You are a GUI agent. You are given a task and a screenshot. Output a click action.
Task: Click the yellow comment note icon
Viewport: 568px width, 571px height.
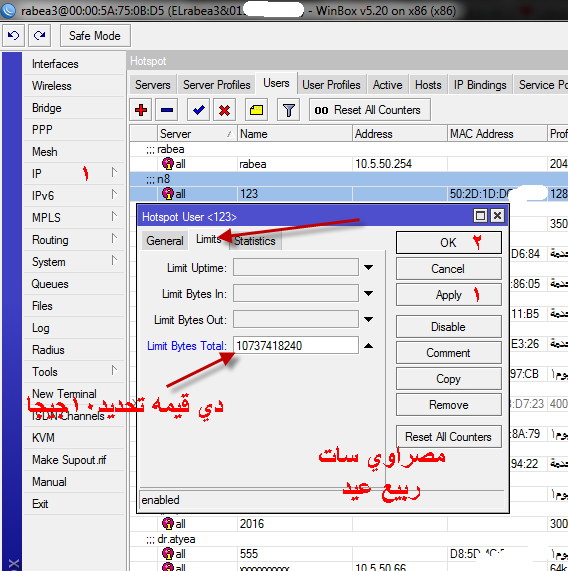click(x=256, y=110)
